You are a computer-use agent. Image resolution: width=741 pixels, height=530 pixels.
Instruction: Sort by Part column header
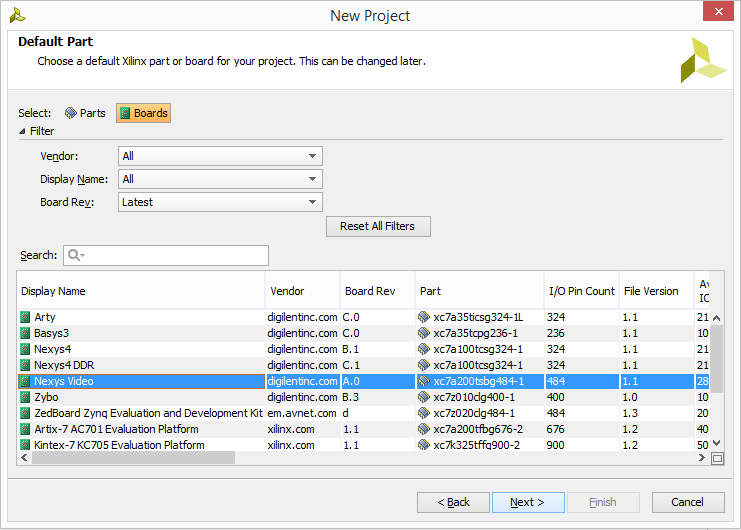pyautogui.click(x=480, y=291)
